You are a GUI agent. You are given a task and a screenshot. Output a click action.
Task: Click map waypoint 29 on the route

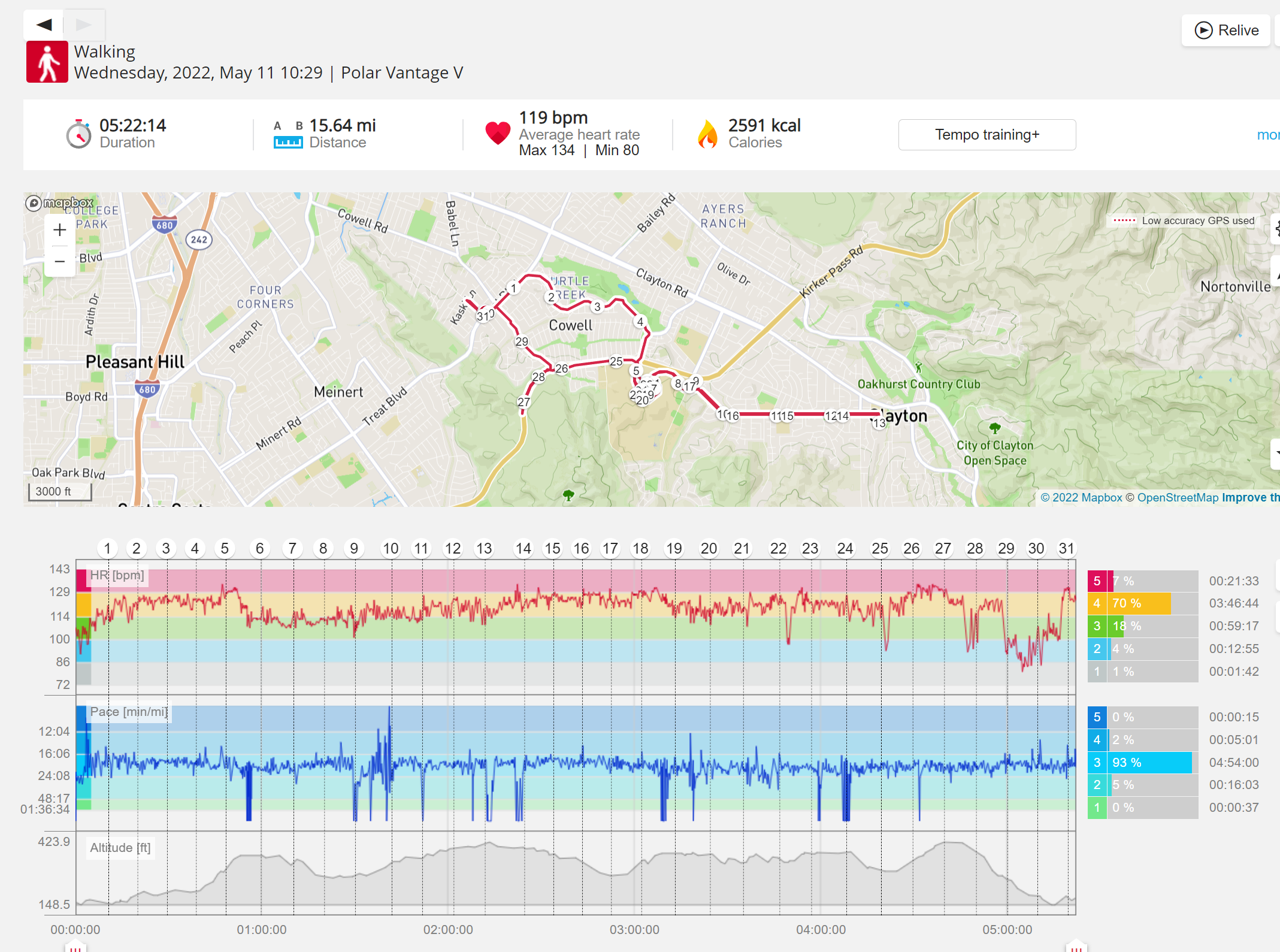point(522,341)
